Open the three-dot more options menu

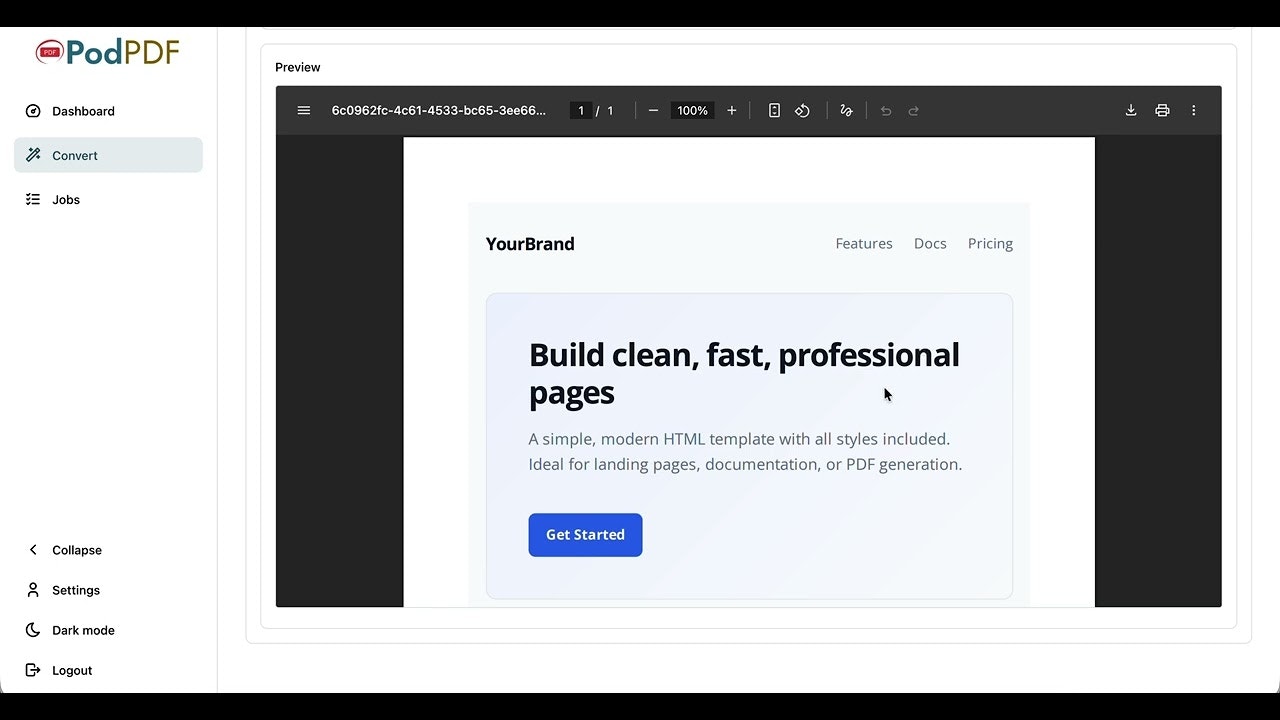[x=1193, y=110]
